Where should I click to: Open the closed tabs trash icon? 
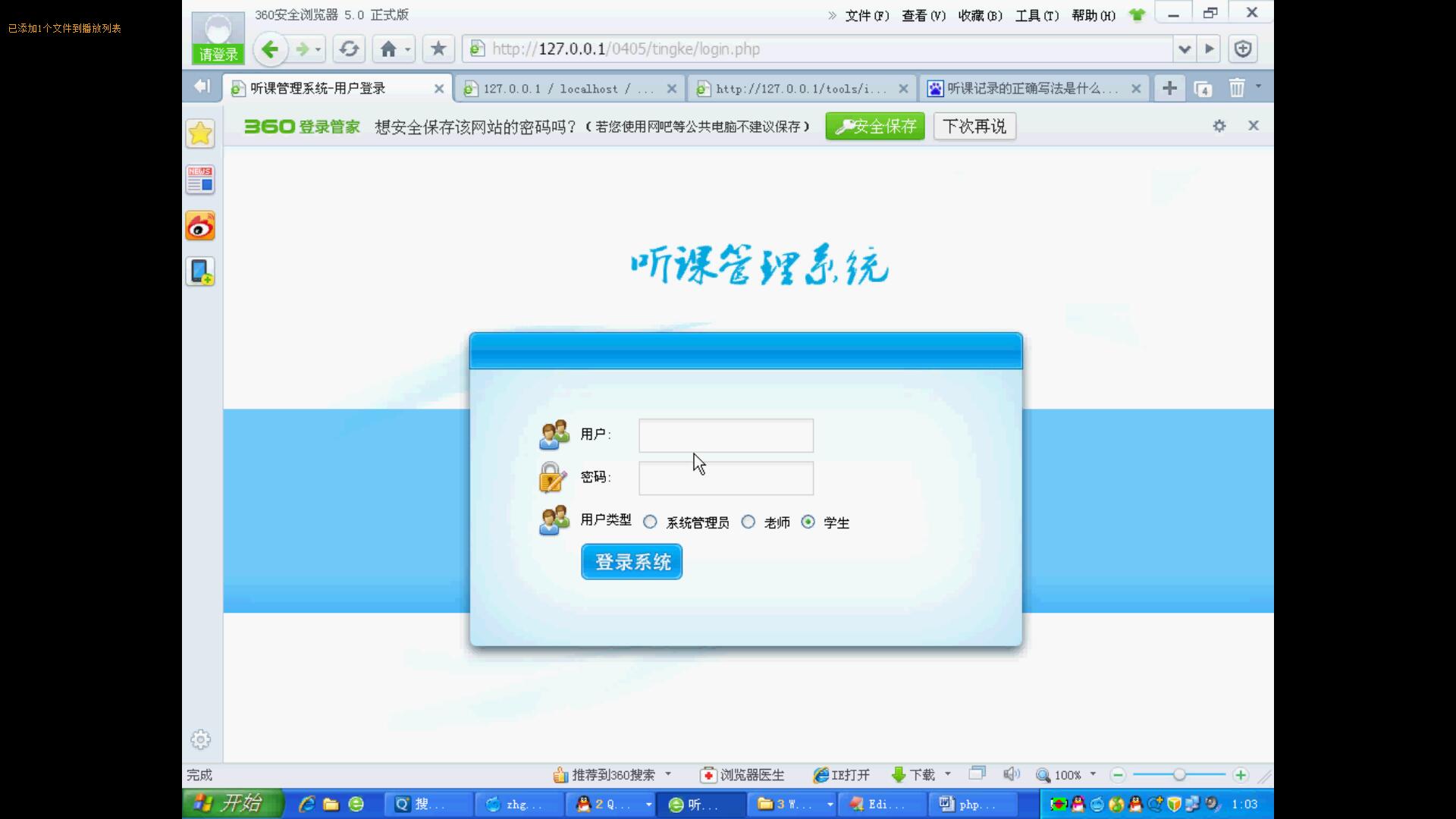(x=1237, y=88)
